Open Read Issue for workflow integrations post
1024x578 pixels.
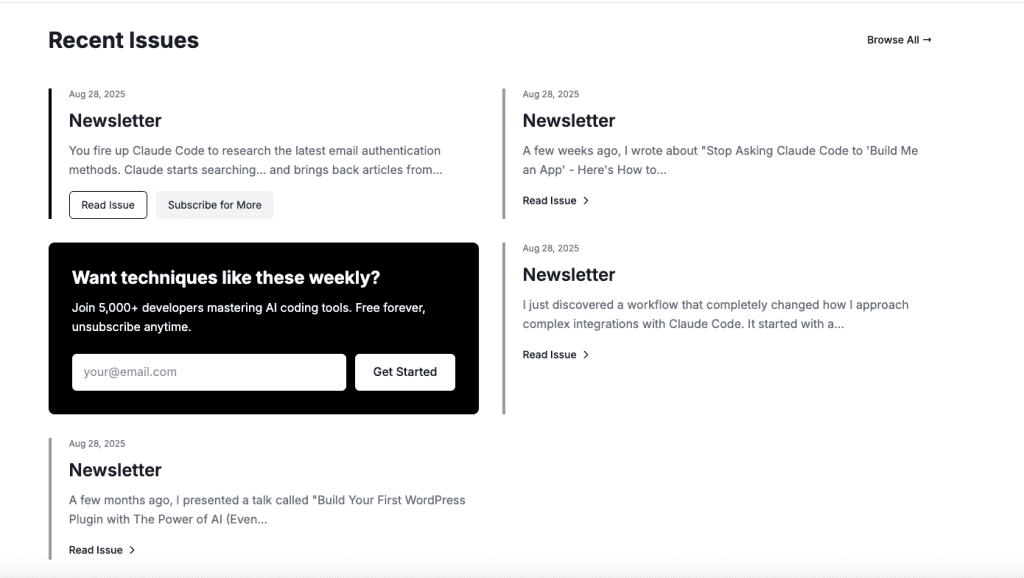click(x=556, y=355)
